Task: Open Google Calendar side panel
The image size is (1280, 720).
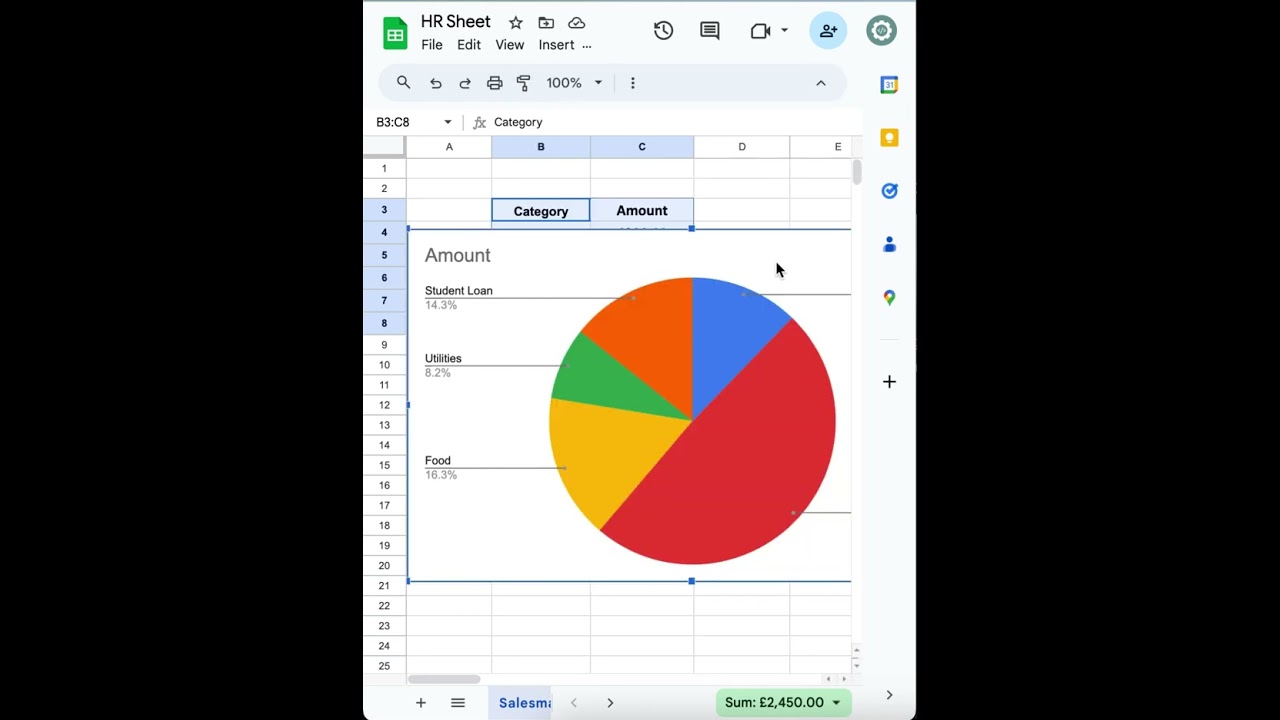Action: pos(889,85)
